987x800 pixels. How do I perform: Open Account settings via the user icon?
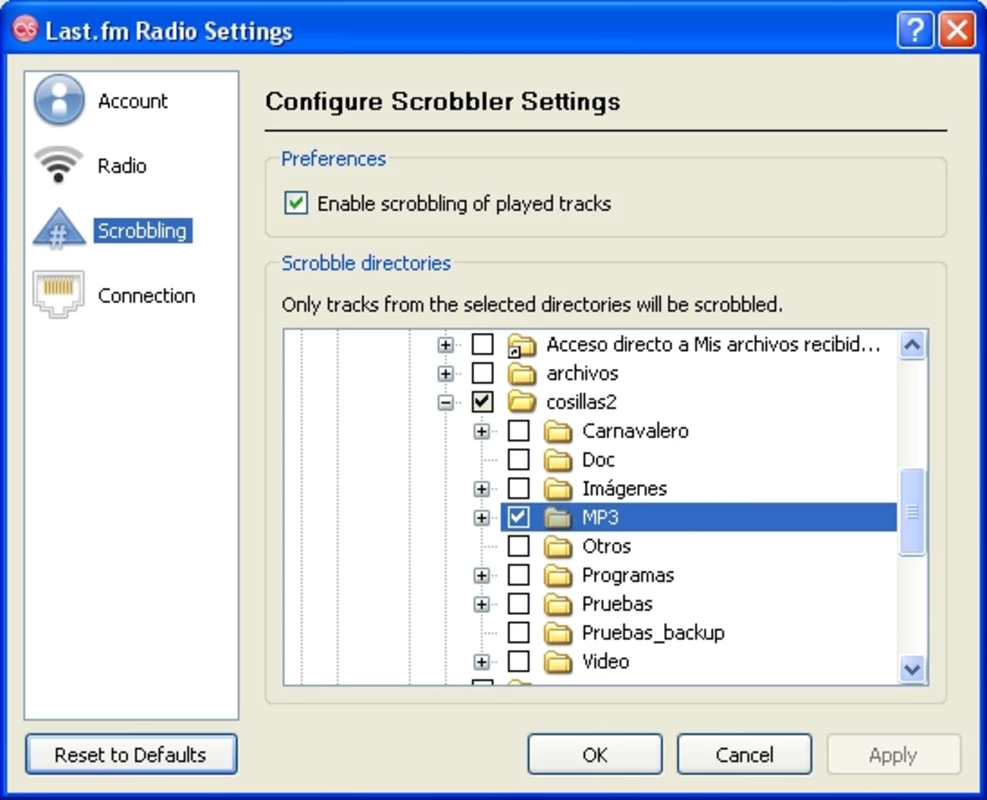(x=59, y=99)
